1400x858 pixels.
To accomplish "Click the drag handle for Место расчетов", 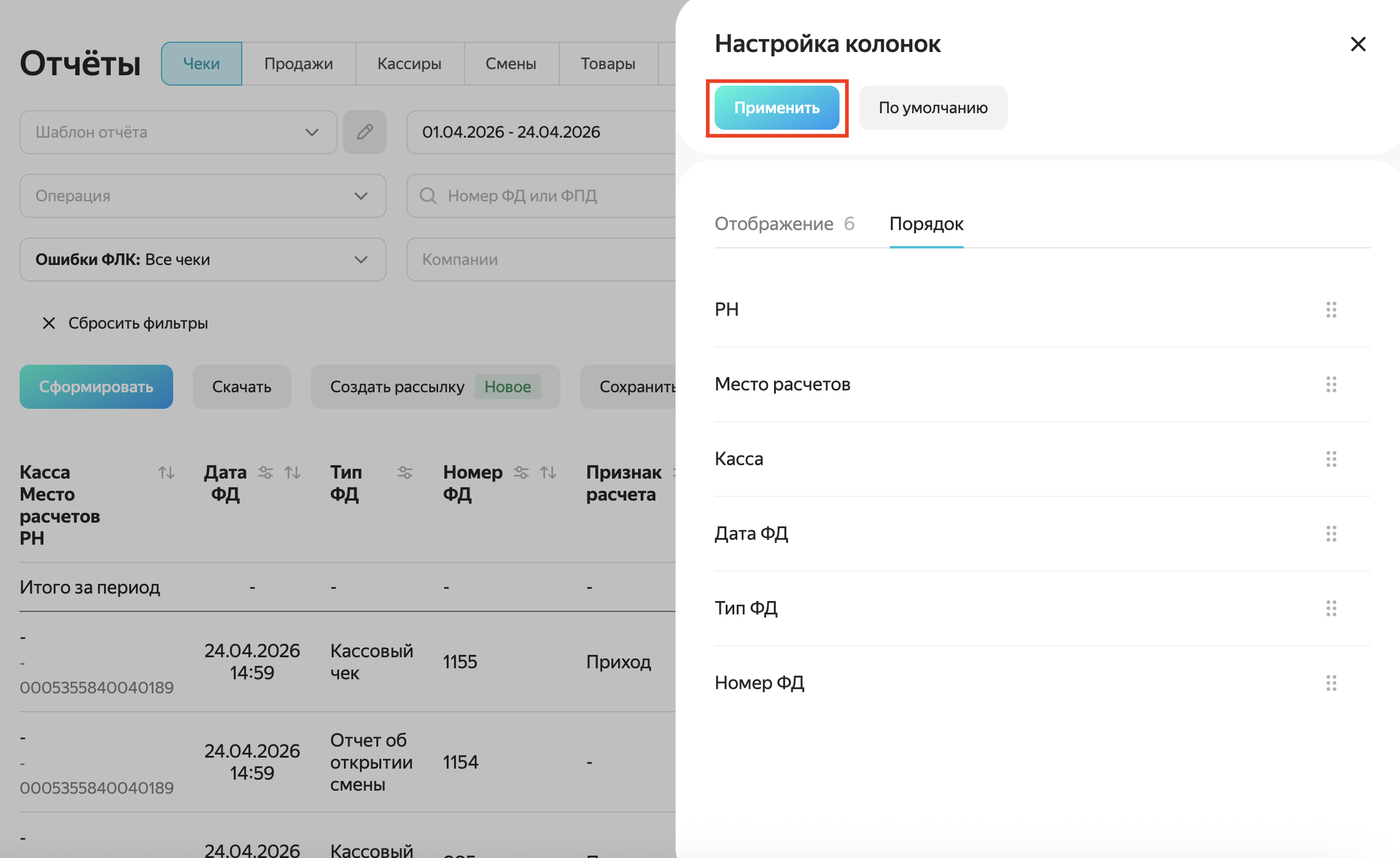I will coord(1331,384).
